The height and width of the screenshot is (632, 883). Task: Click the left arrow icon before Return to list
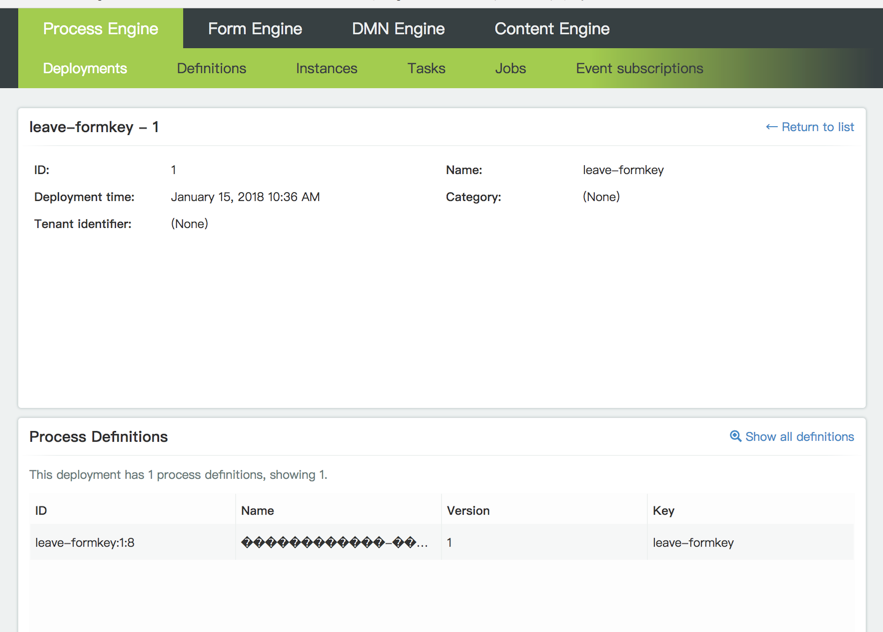(771, 127)
